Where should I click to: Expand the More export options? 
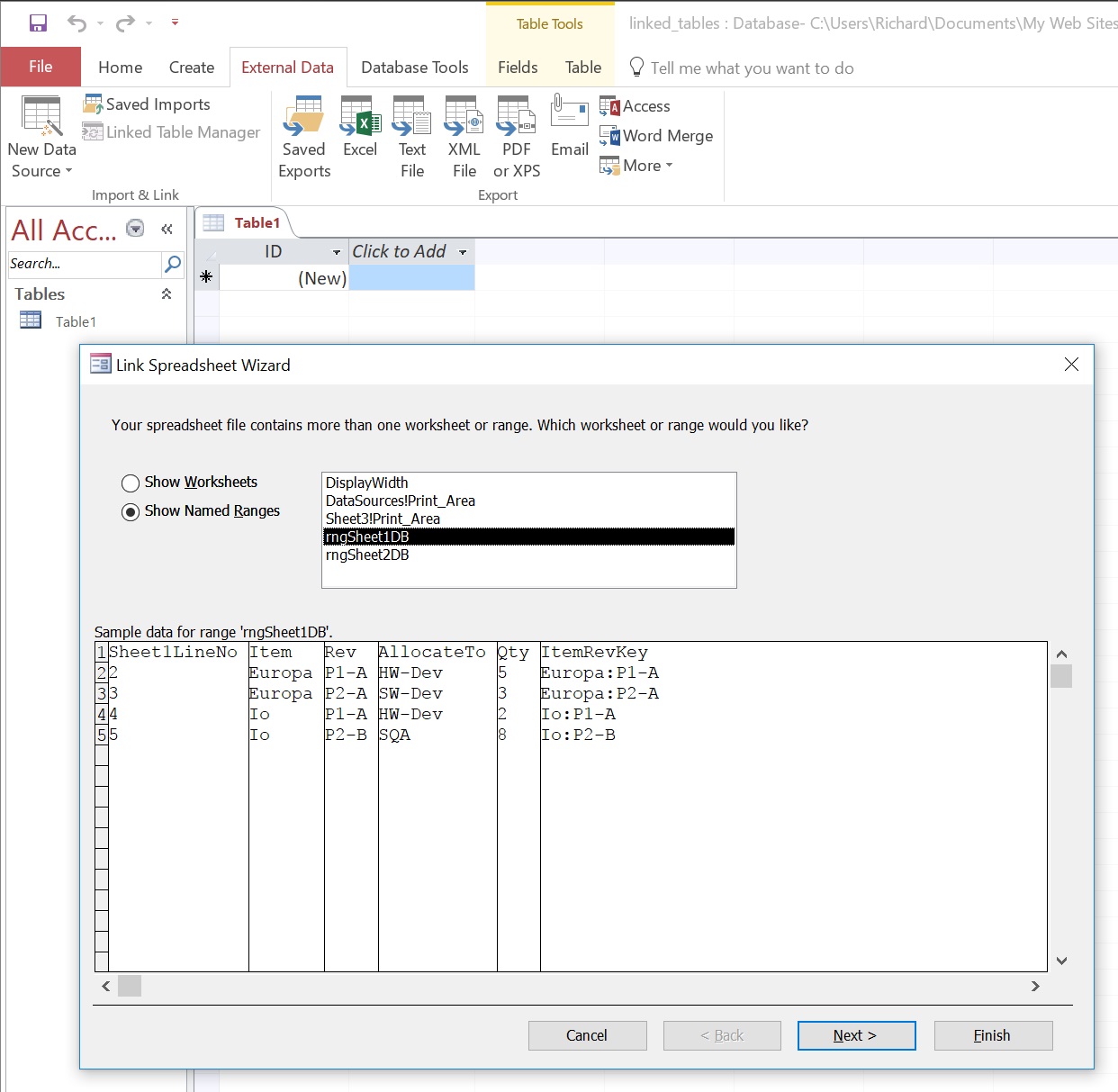[636, 166]
